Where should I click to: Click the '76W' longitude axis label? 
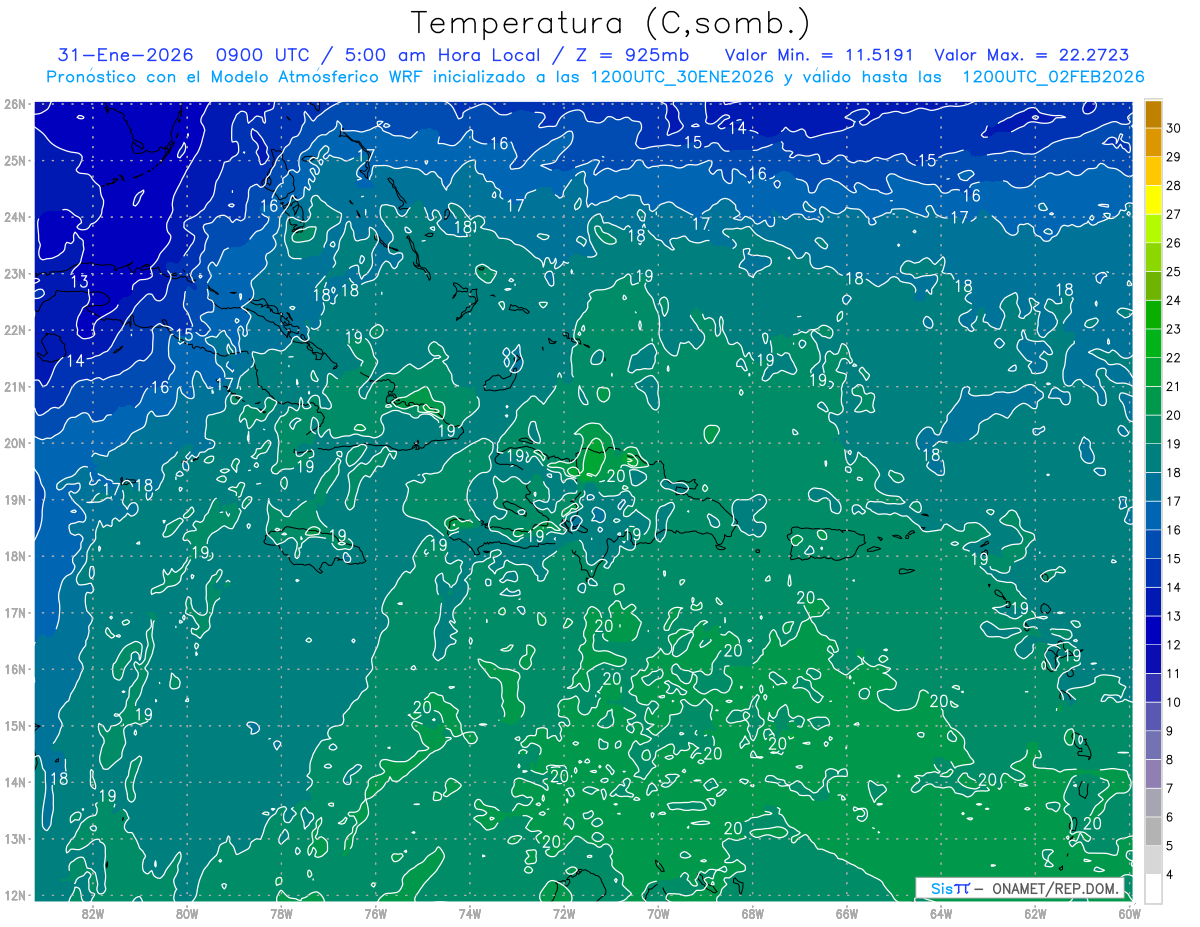(x=375, y=912)
